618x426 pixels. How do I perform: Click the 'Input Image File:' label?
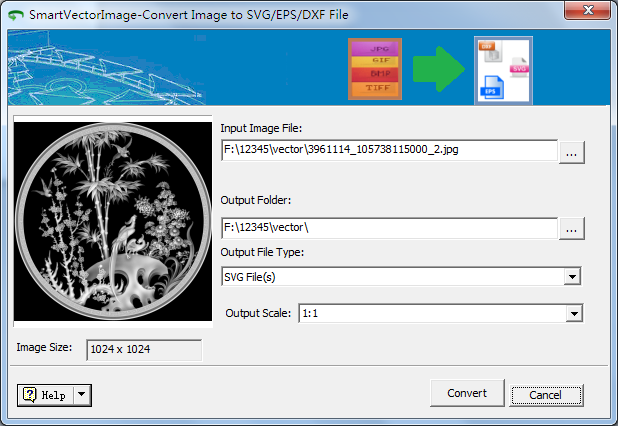[x=261, y=128]
